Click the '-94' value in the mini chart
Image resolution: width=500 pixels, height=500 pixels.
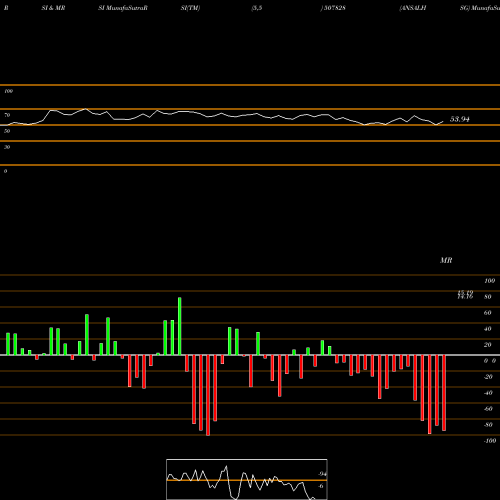(x=322, y=474)
